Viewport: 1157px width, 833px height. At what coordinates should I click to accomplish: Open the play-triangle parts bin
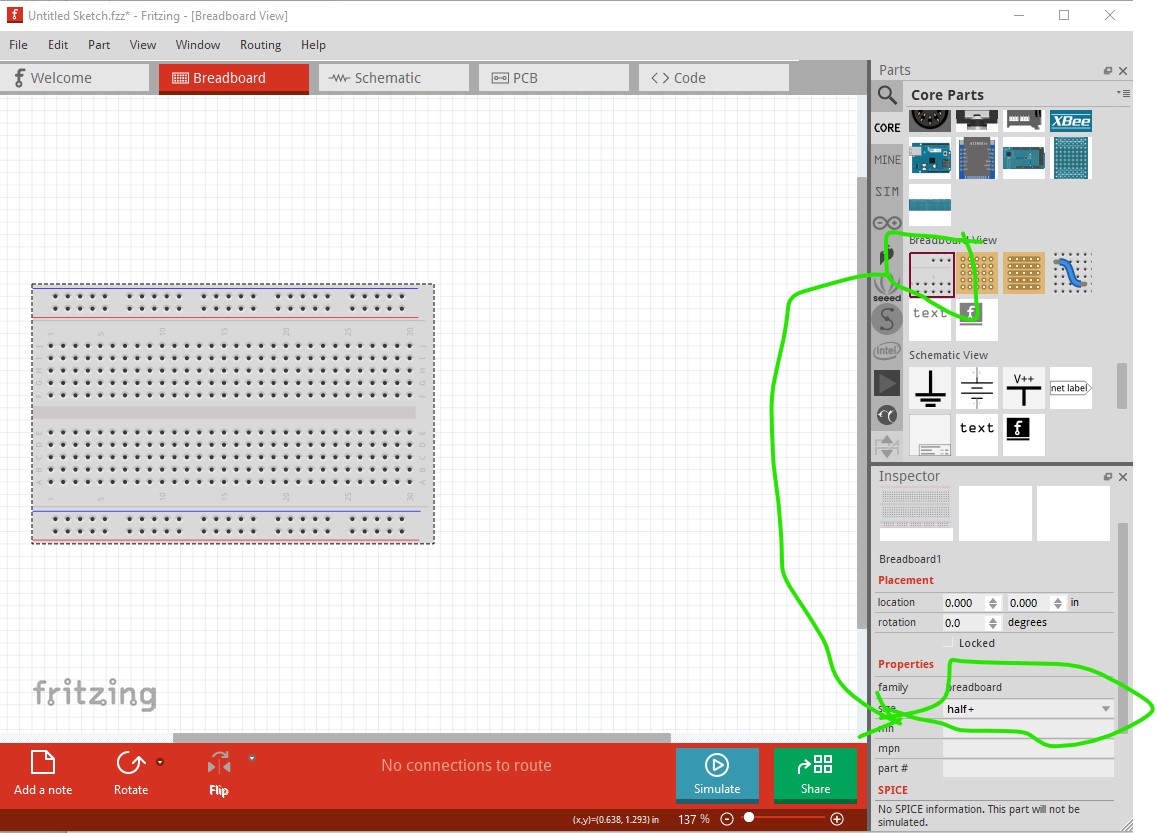tap(887, 384)
